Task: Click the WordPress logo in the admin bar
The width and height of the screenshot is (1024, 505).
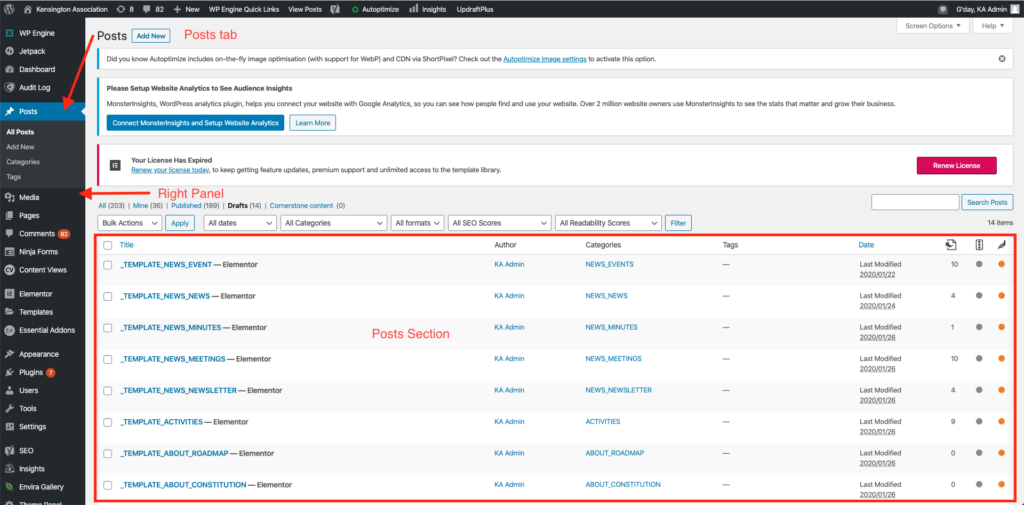Action: pos(10,10)
